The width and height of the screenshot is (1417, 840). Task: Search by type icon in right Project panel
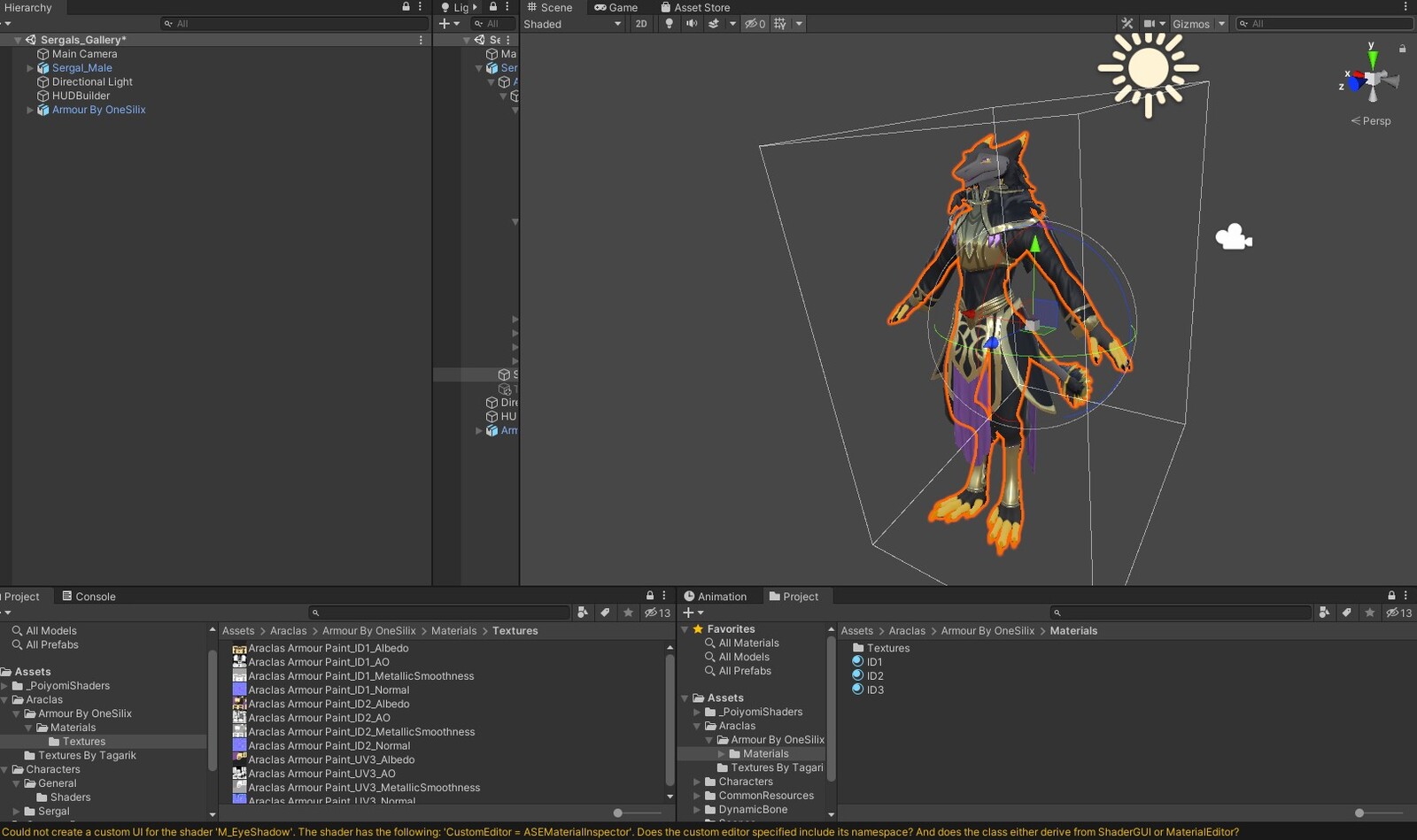[x=1324, y=613]
